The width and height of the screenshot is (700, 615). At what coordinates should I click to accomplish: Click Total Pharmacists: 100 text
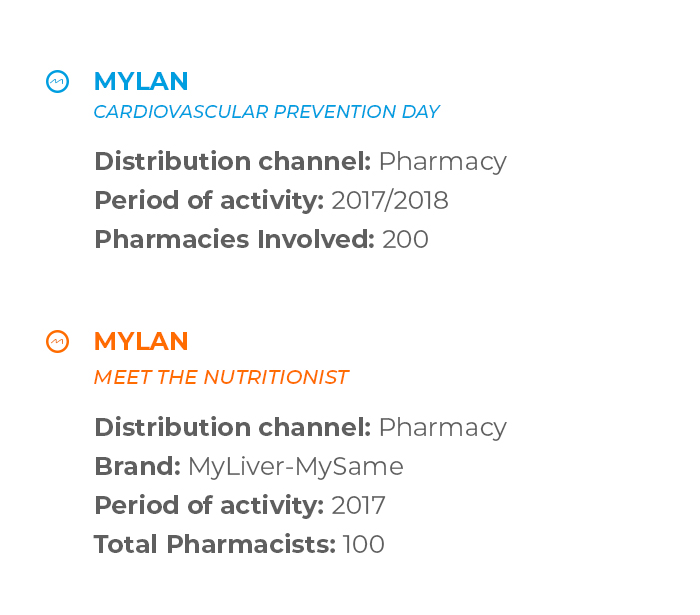239,544
